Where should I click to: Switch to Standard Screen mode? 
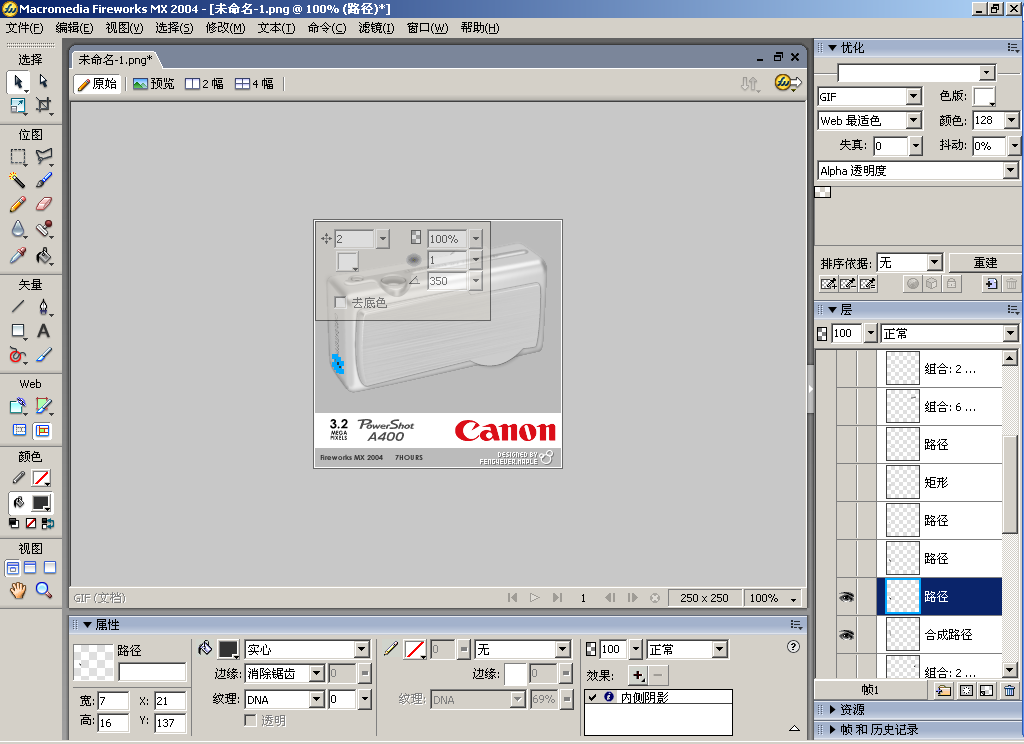[x=12, y=568]
